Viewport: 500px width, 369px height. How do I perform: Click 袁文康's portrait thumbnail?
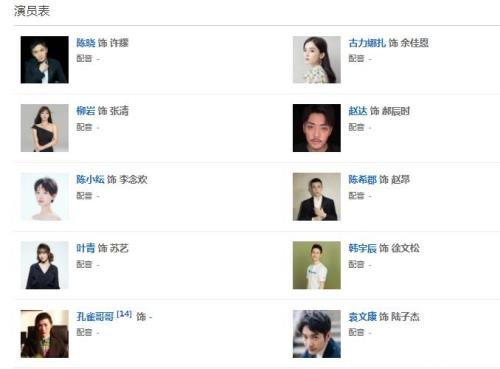pos(317,334)
